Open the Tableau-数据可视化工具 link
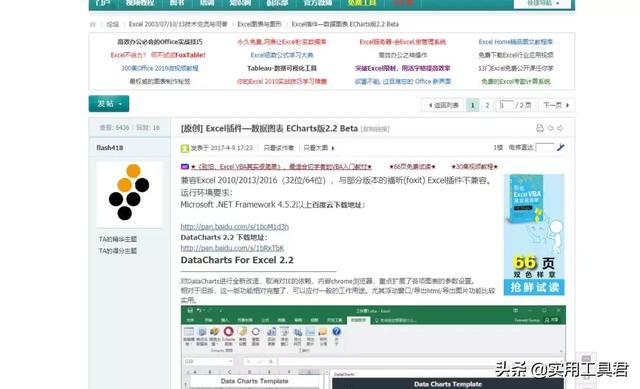 (x=282, y=68)
